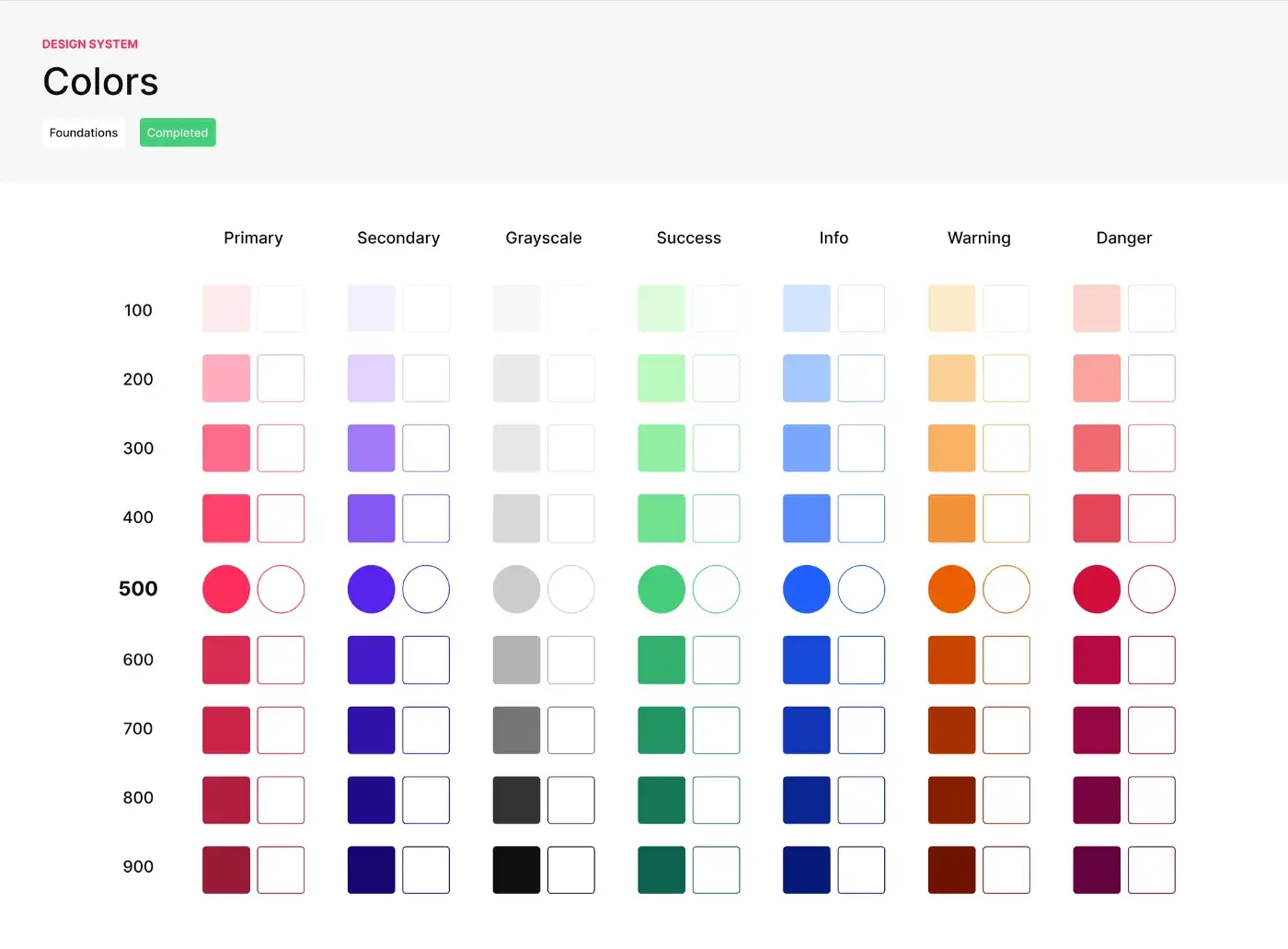Screen dimensions: 1288x949
Task: Choose the filled Warning 700 burnt orange swatch
Action: point(952,730)
